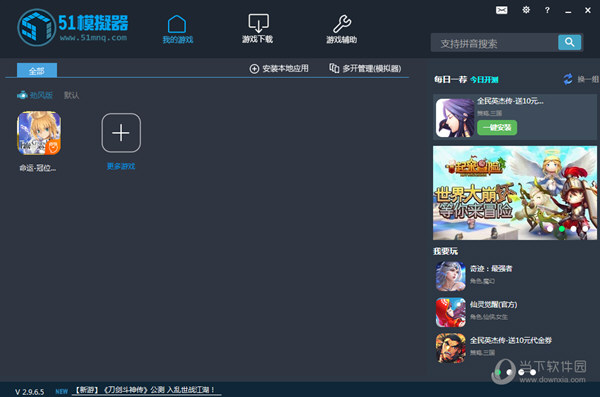Screen dimensions: 600x397
Task: Refresh recommendations with 换一组 icon
Action: [567, 79]
